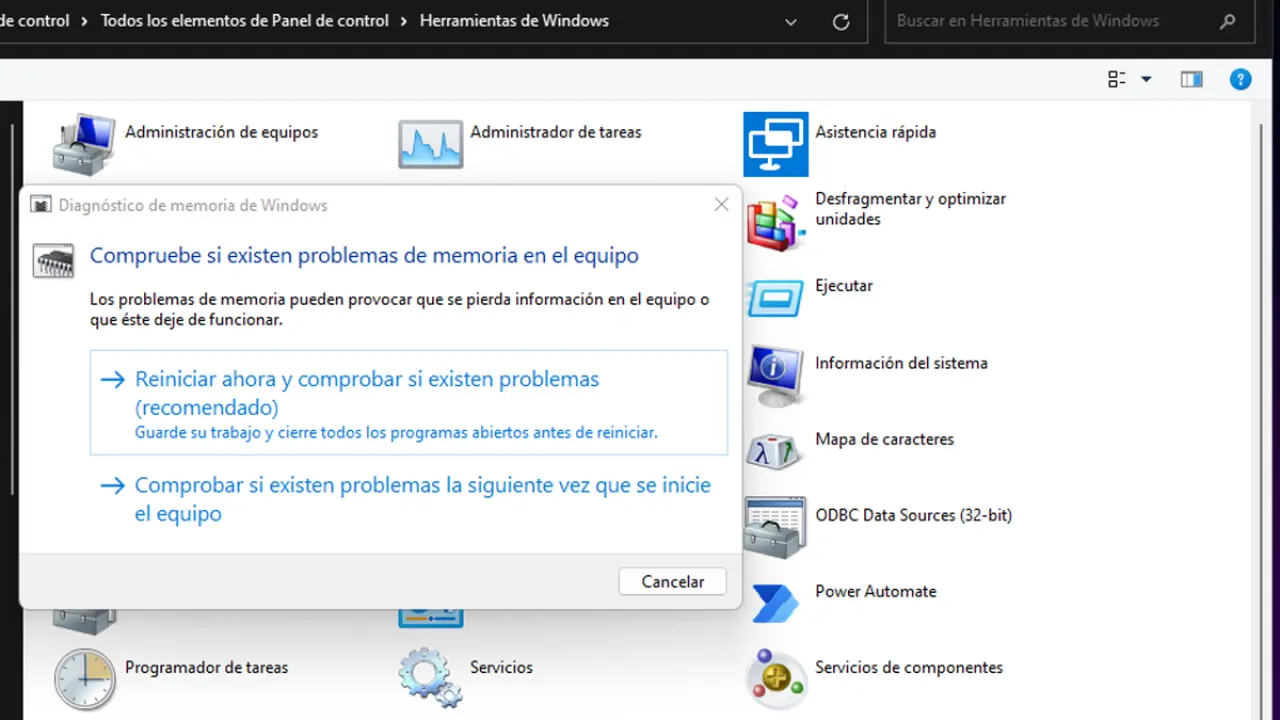
Task: Open Desfragmentar y optimizar unidades icon
Action: [x=775, y=221]
